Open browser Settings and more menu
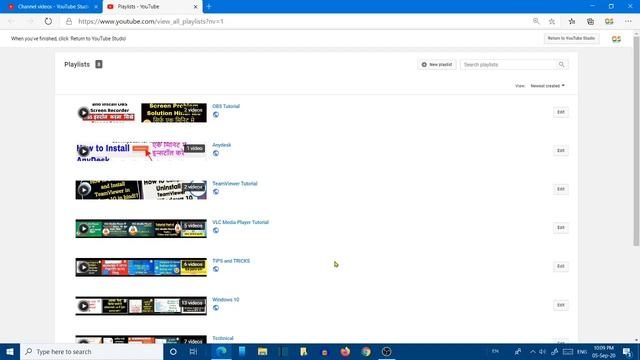 tap(628, 21)
